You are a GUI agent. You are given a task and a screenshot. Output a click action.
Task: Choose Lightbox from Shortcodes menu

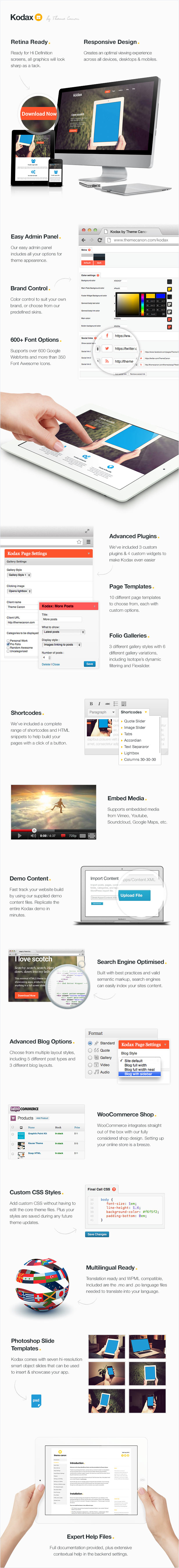coord(132,753)
